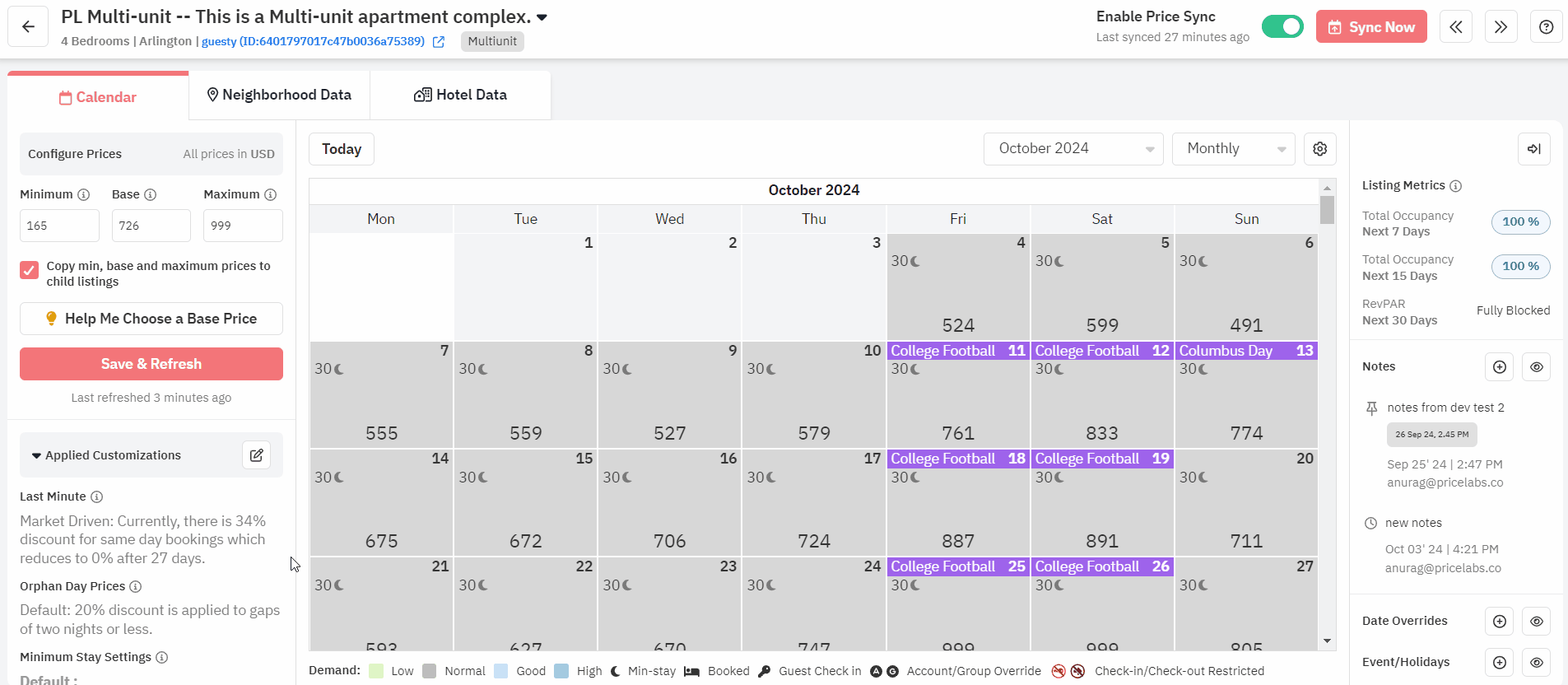Click the Base price input field
The height and width of the screenshot is (685, 1568).
(x=151, y=226)
